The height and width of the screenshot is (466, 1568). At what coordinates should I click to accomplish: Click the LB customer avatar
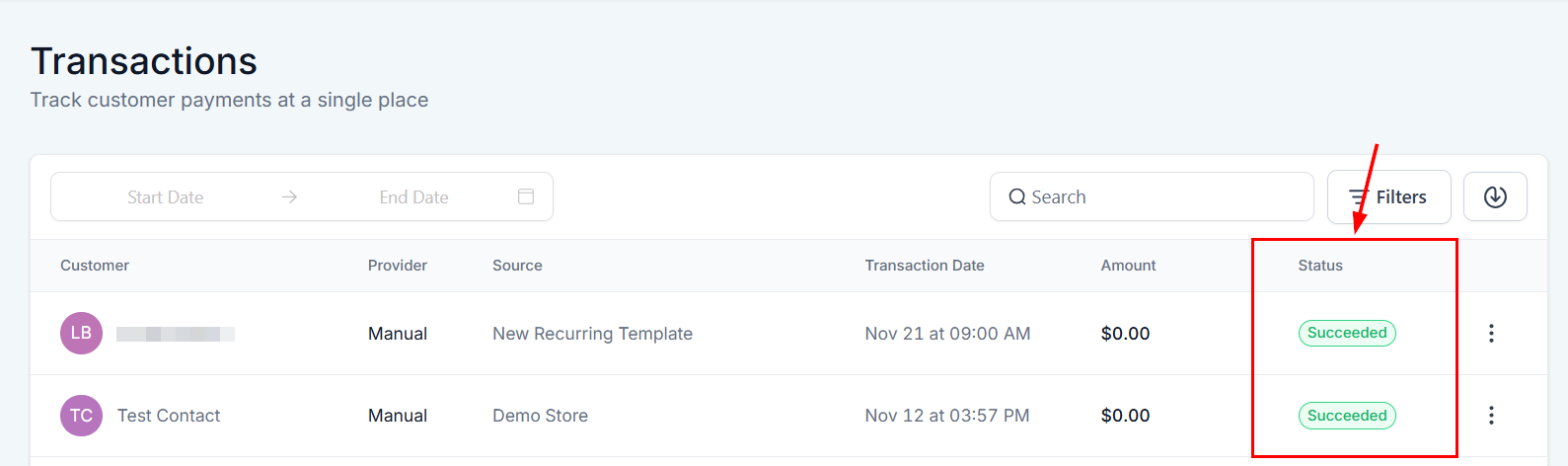[x=81, y=334]
